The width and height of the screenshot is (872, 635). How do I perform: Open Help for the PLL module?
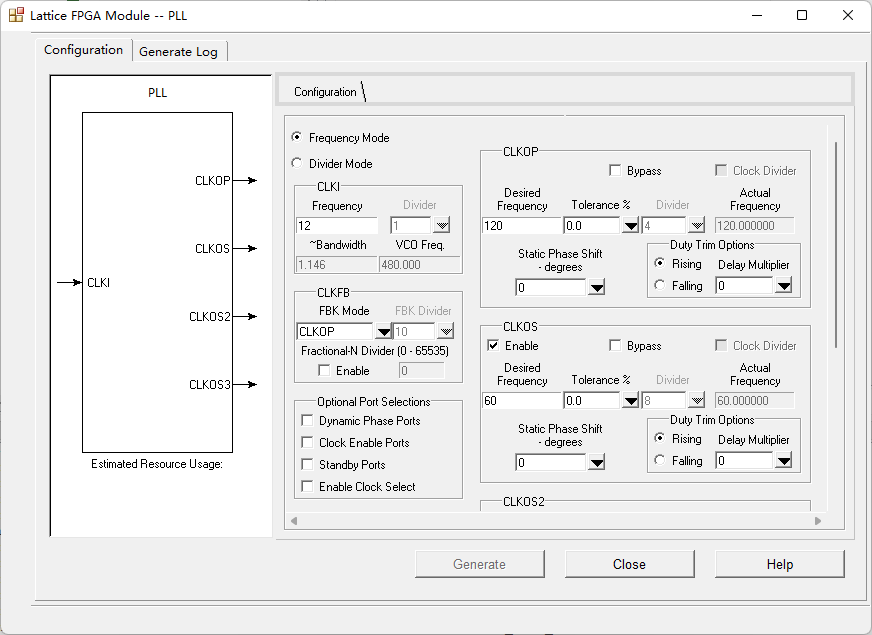780,564
